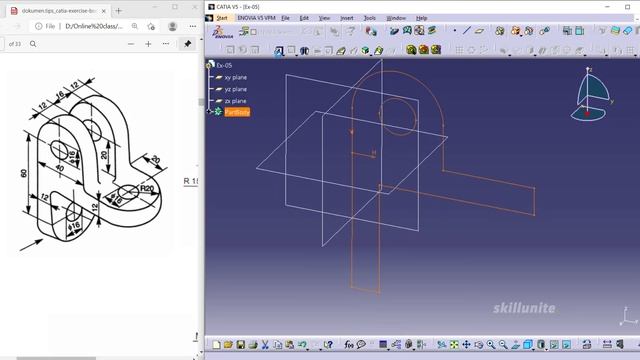This screenshot has height=360, width=640.
Task: Click the Cut scissors icon
Action: click(265, 345)
